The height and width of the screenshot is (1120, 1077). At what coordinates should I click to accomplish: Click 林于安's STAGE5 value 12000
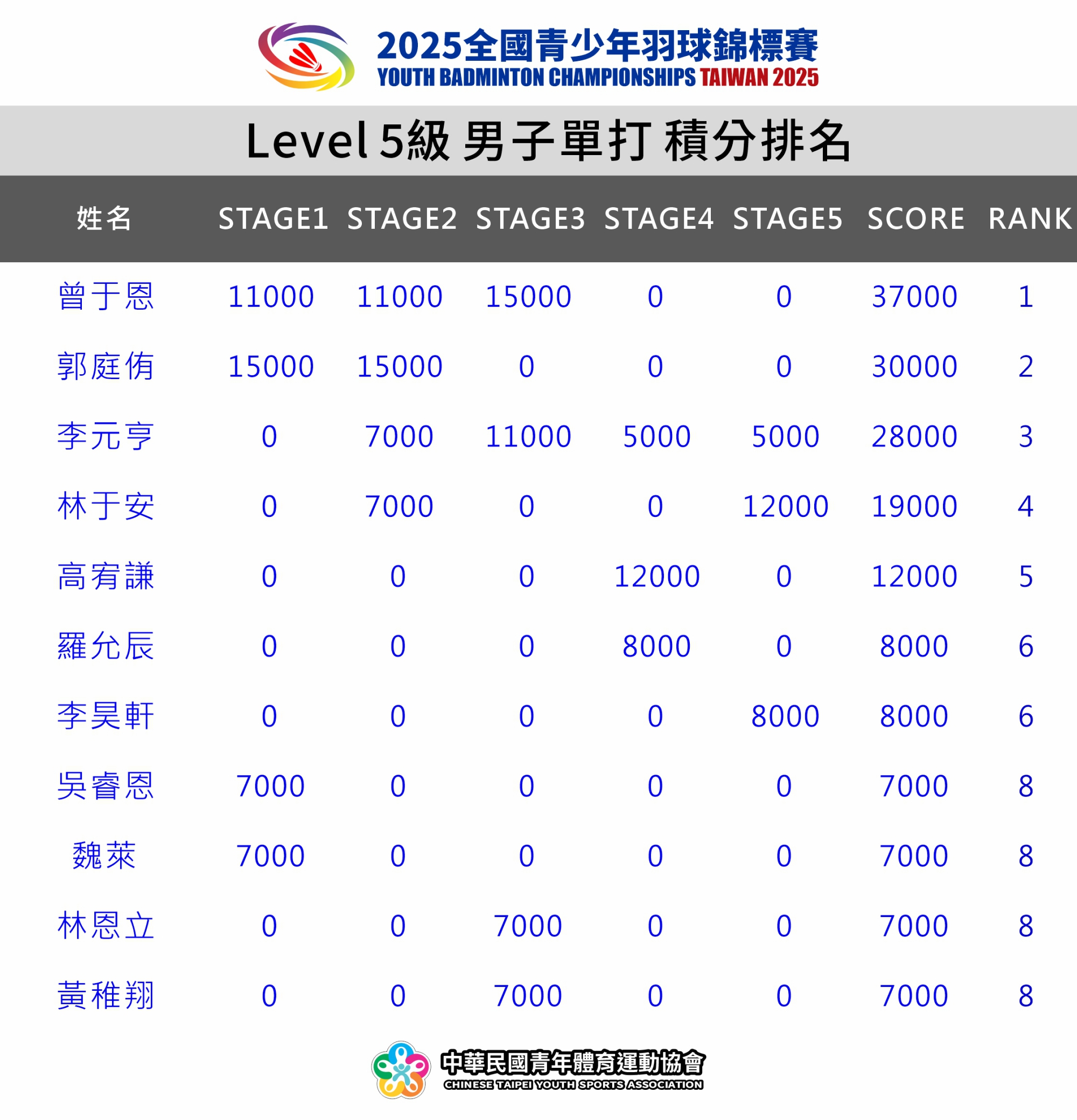(785, 506)
